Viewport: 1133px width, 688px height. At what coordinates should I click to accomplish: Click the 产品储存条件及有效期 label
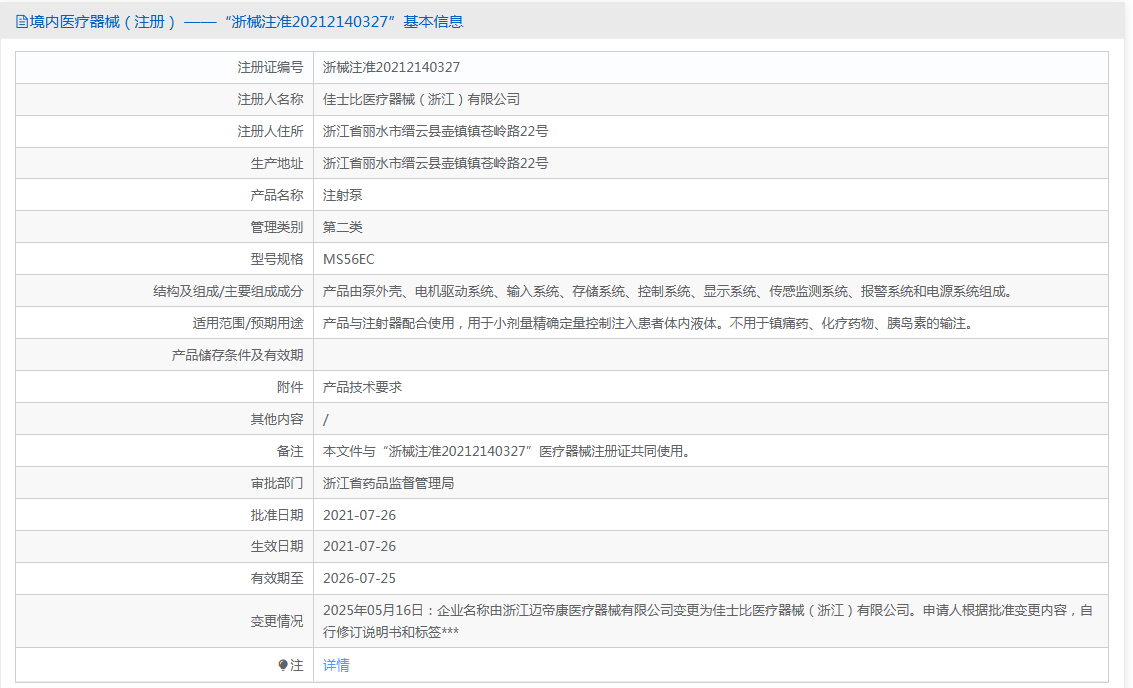tap(237, 355)
